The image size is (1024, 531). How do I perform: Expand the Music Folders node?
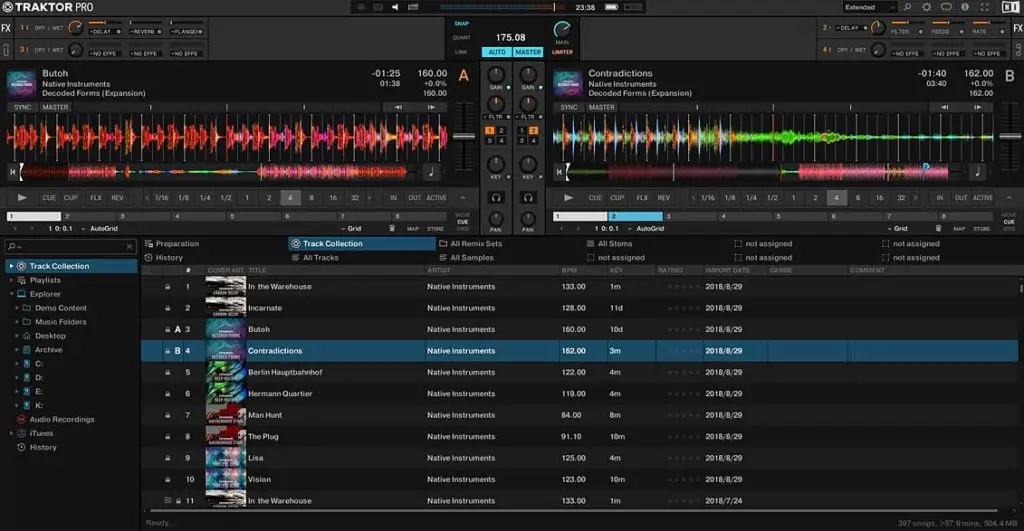click(17, 322)
